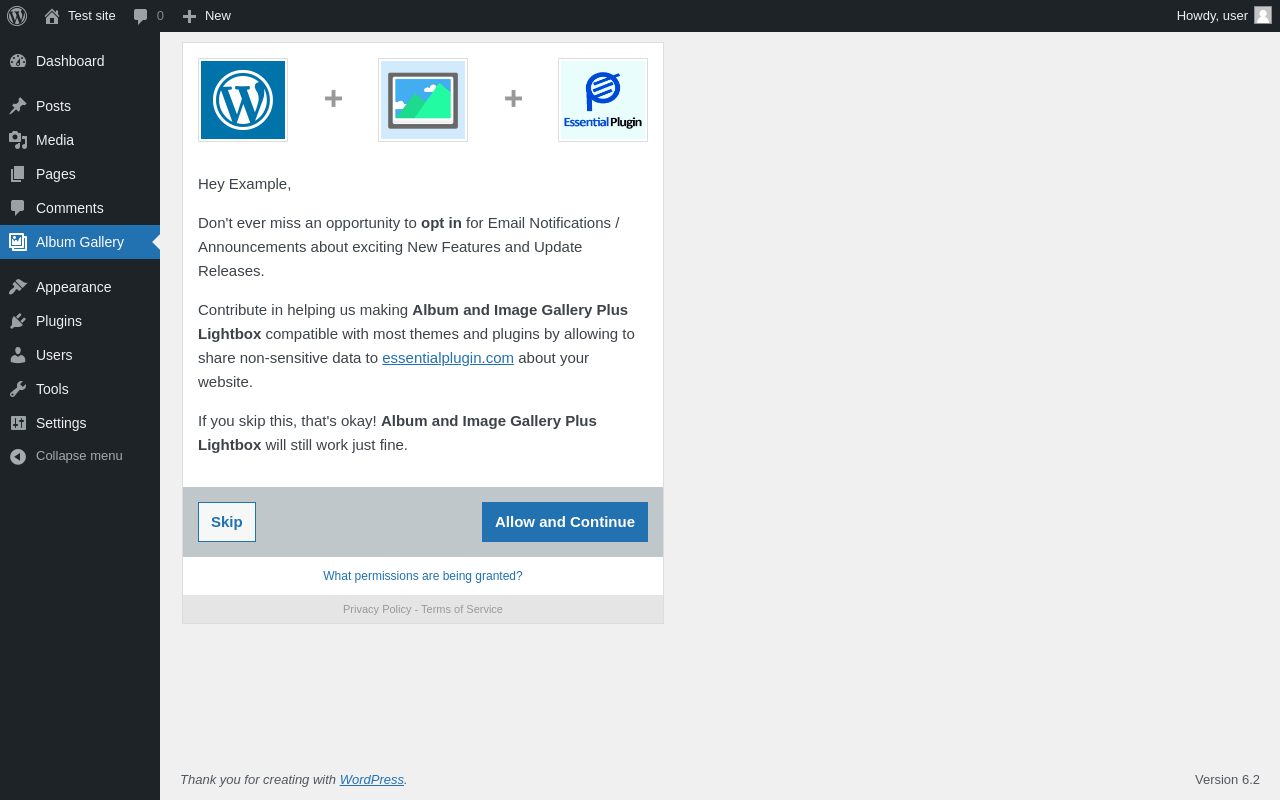
Task: Click the Plugins plug icon
Action: [x=18, y=321]
